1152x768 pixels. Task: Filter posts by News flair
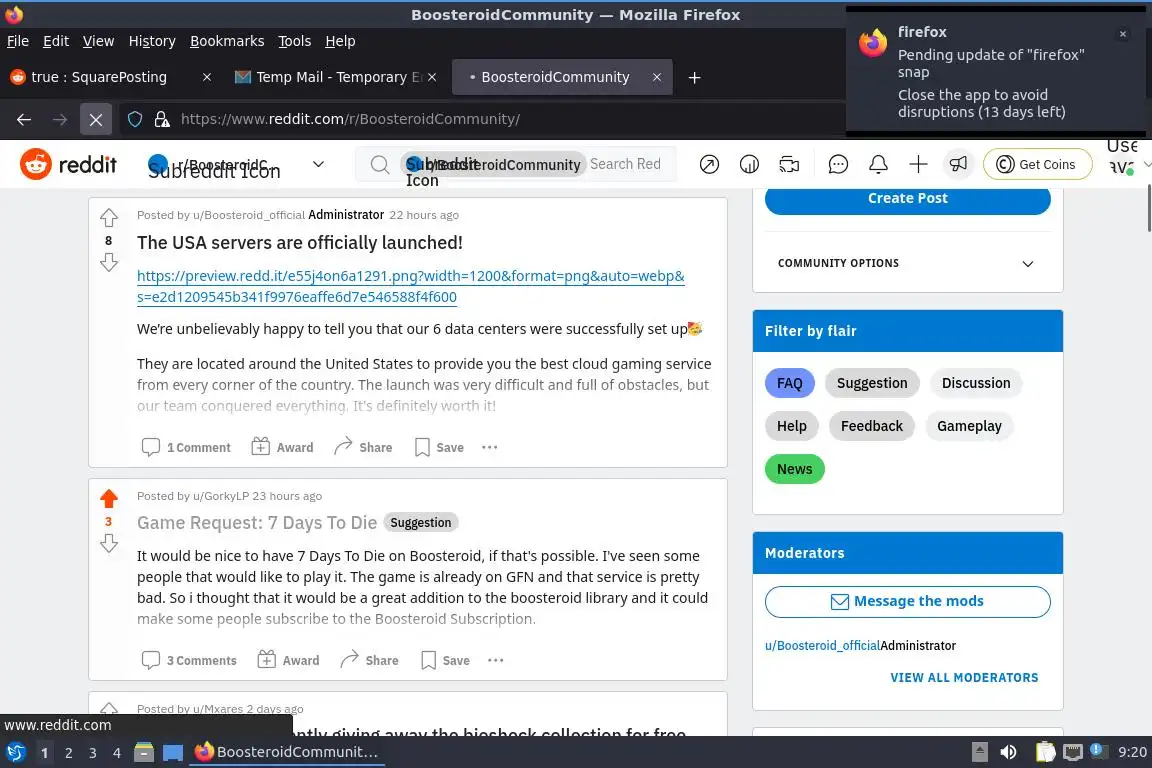(794, 469)
